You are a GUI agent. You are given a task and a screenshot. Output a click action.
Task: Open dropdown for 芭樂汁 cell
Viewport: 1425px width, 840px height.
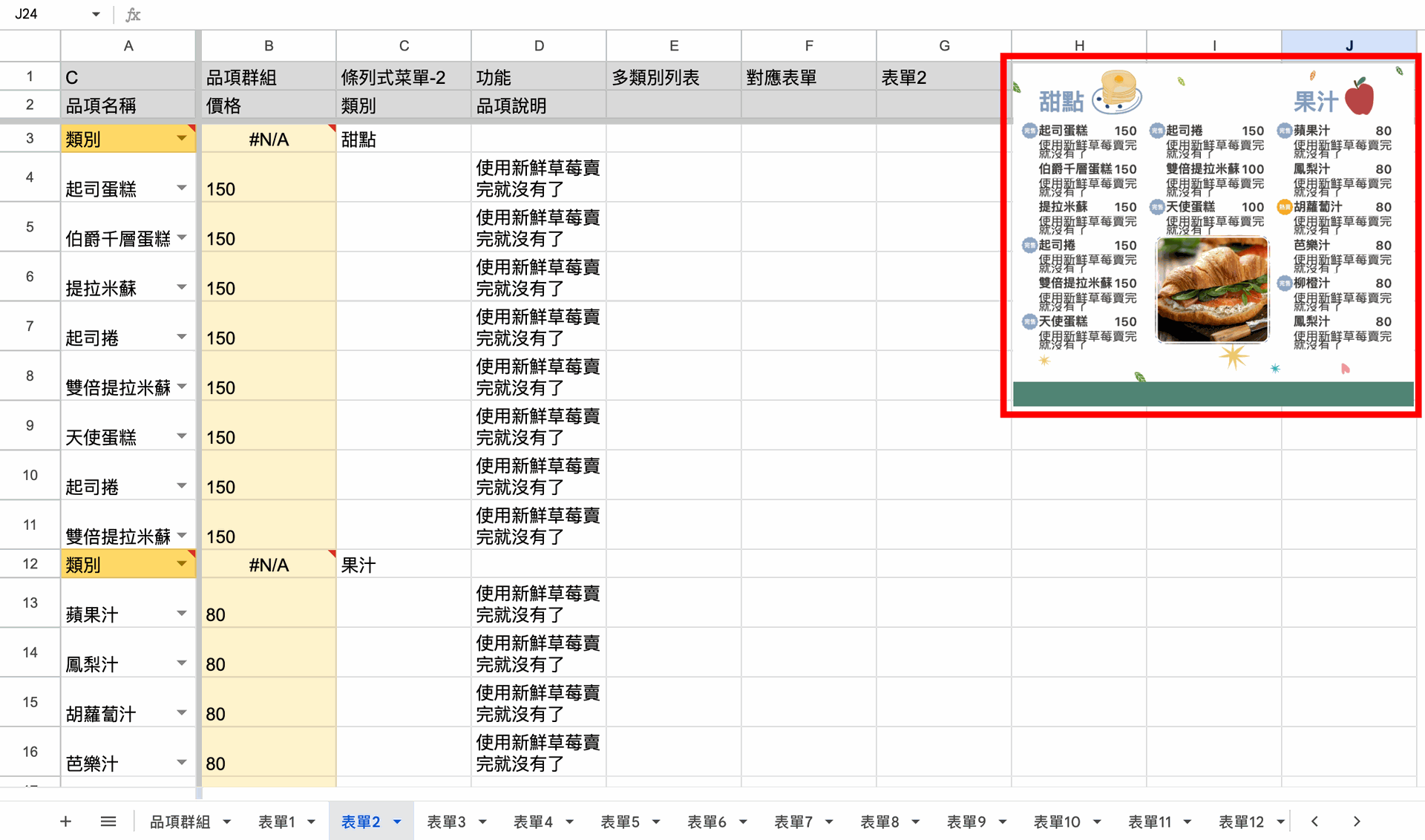coord(182,763)
